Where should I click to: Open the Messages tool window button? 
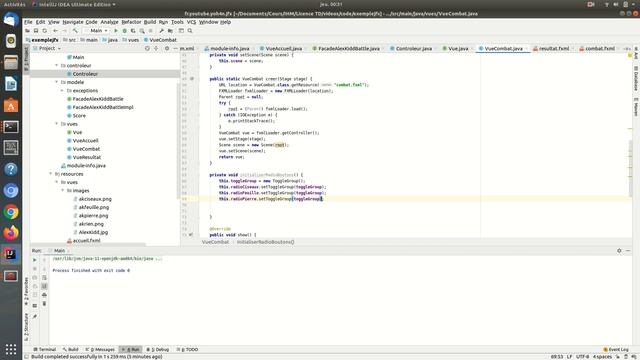tap(100, 350)
